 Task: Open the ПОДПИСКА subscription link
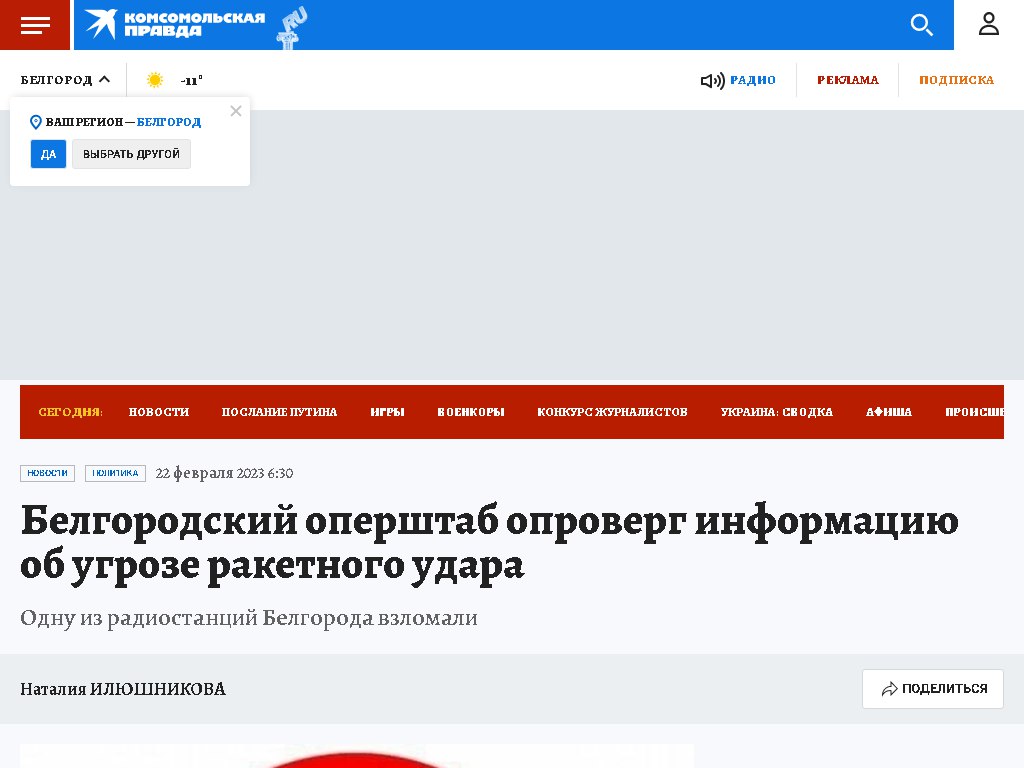coord(956,80)
